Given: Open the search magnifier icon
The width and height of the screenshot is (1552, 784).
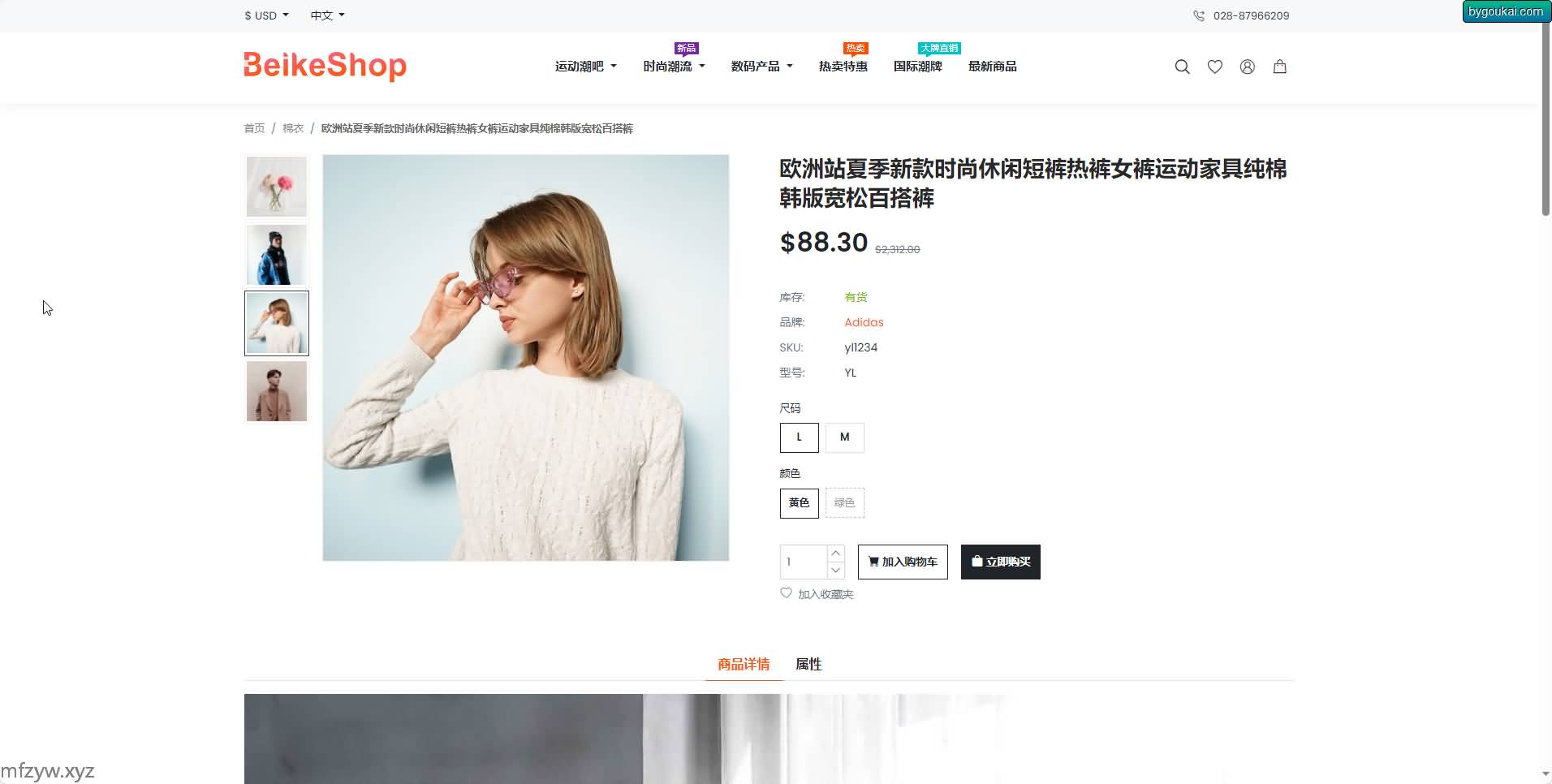Looking at the screenshot, I should tap(1182, 67).
